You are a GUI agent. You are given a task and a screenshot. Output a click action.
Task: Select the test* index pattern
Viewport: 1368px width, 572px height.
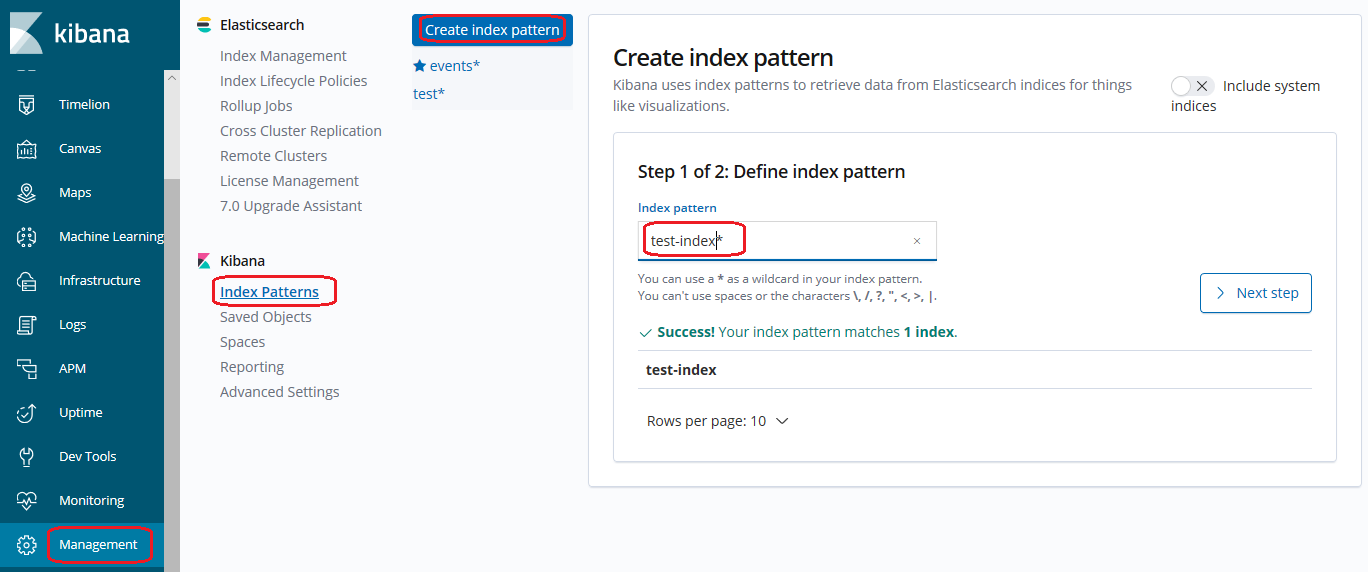tap(429, 94)
